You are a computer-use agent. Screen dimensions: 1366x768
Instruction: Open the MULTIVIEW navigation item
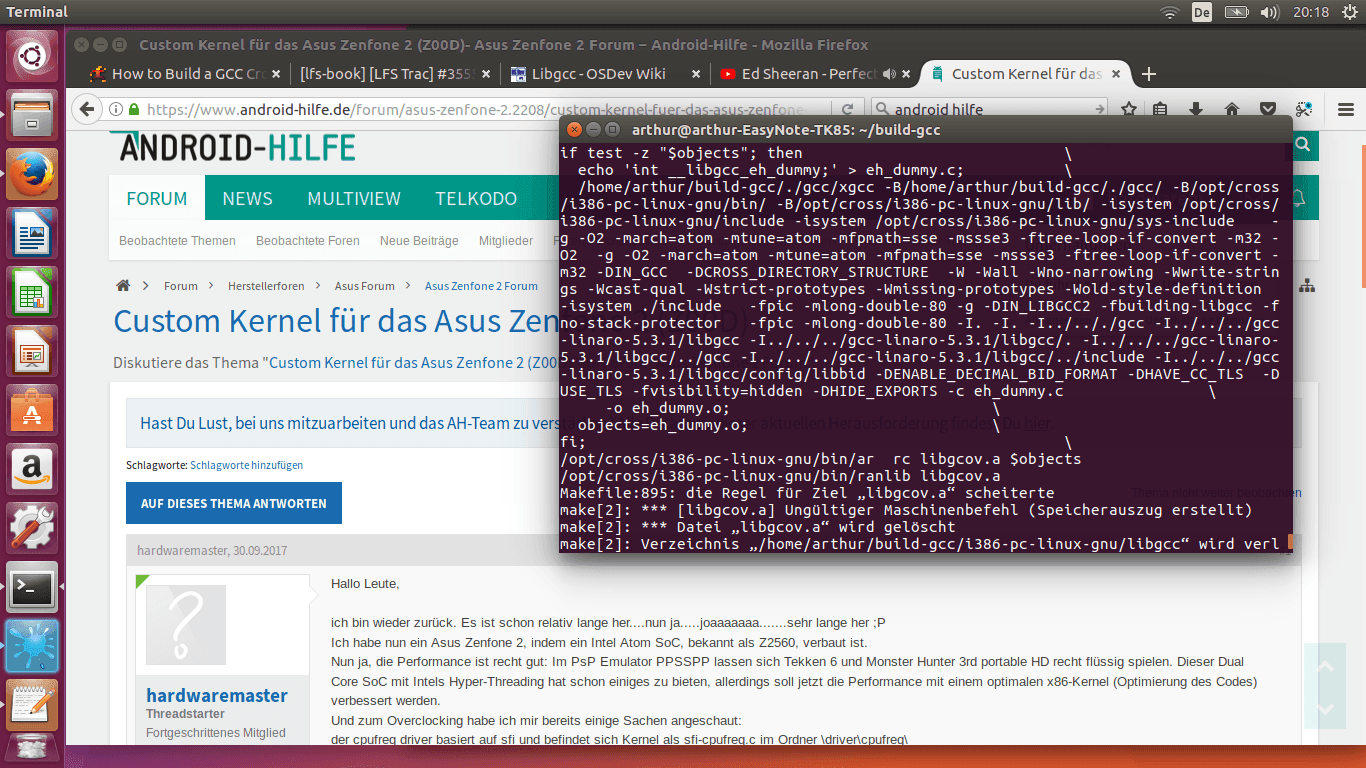tap(354, 198)
